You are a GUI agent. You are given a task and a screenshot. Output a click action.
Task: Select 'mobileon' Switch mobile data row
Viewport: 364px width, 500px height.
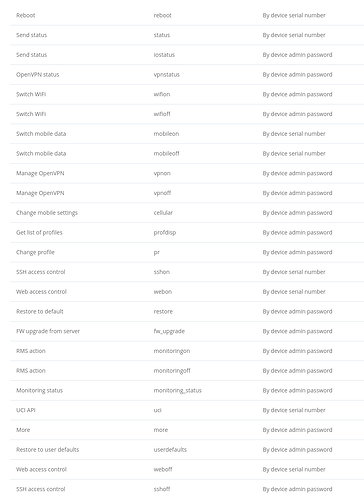click(187, 134)
